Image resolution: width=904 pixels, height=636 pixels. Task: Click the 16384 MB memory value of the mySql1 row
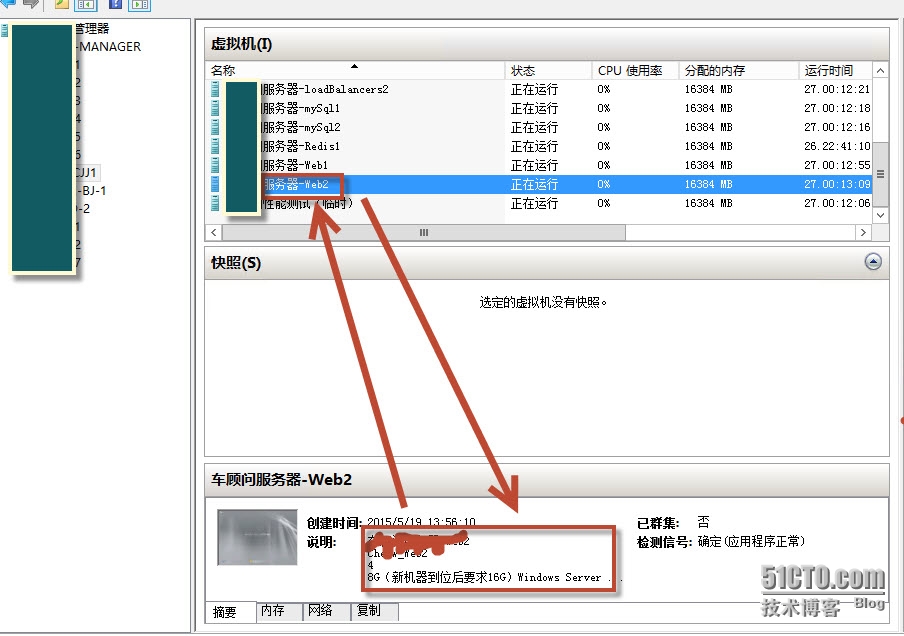(709, 108)
